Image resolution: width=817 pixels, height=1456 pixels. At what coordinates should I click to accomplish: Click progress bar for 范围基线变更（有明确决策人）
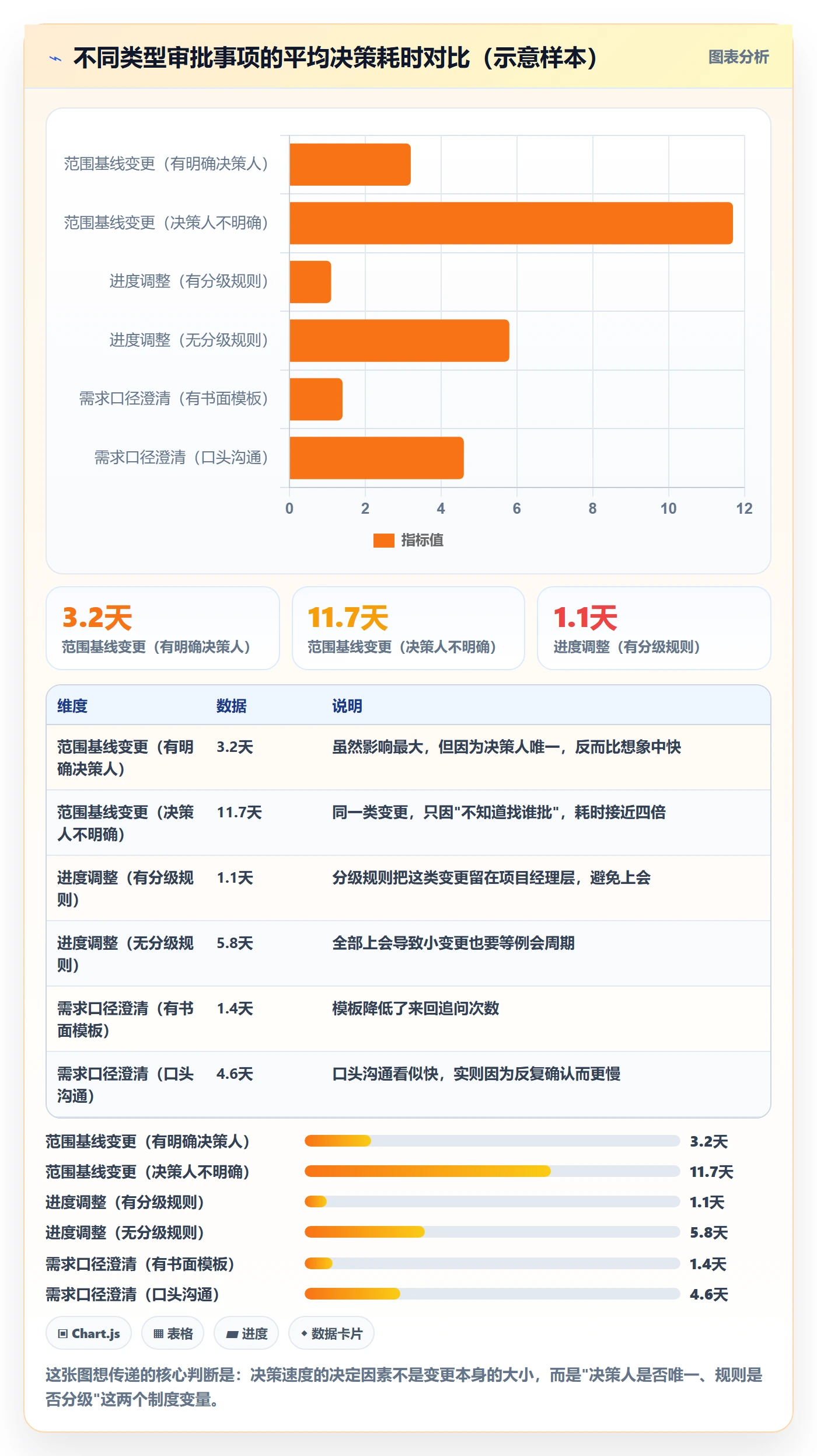(492, 1141)
